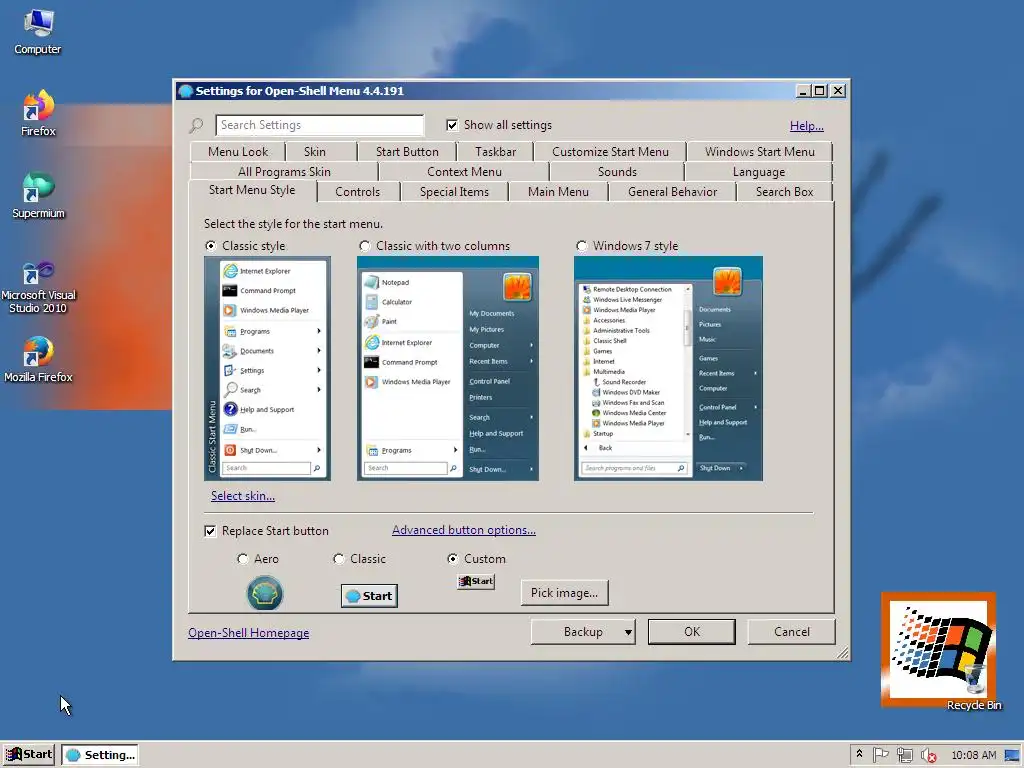Click the Cancel button
This screenshot has height=768, width=1024.
point(792,632)
